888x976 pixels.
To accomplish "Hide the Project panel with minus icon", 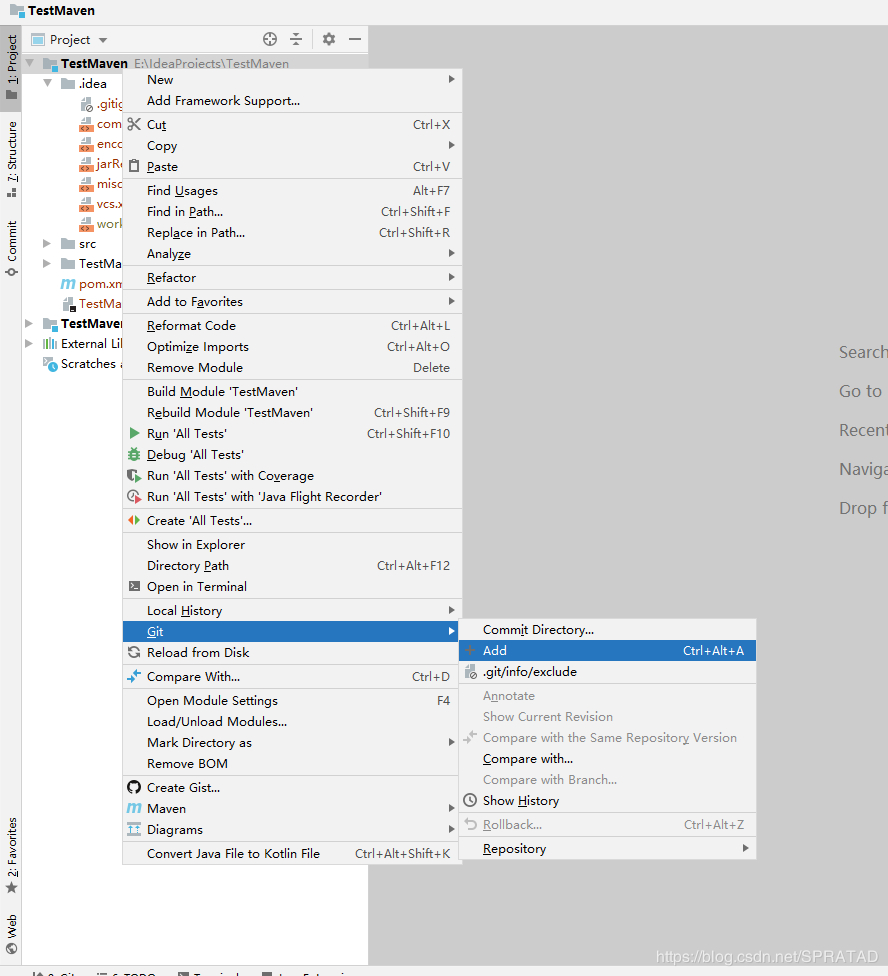I will (x=355, y=39).
